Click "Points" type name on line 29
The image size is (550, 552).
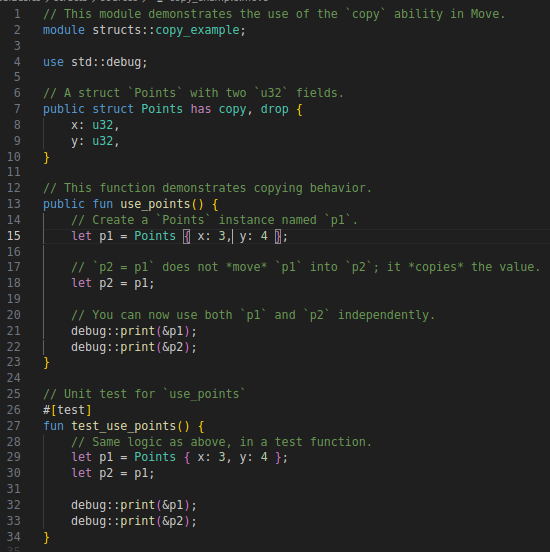click(155, 457)
